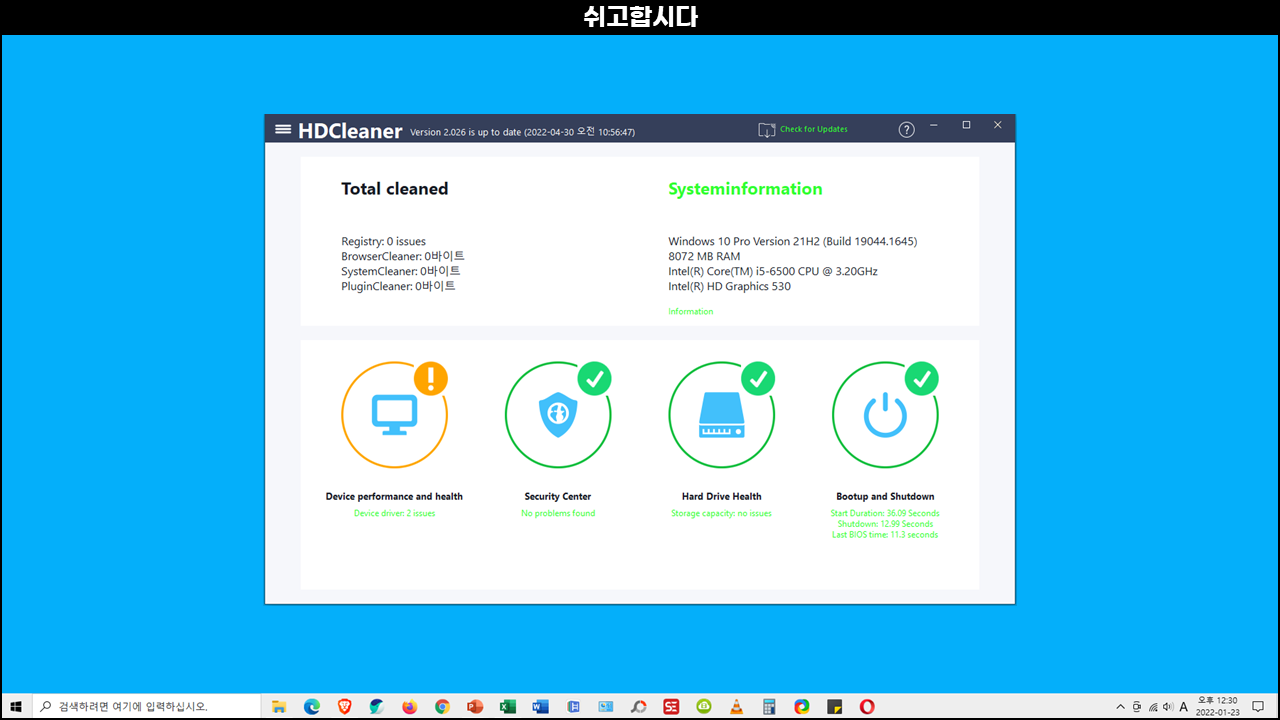
Task: Click Storage capacity: no issues link
Action: (x=721, y=513)
